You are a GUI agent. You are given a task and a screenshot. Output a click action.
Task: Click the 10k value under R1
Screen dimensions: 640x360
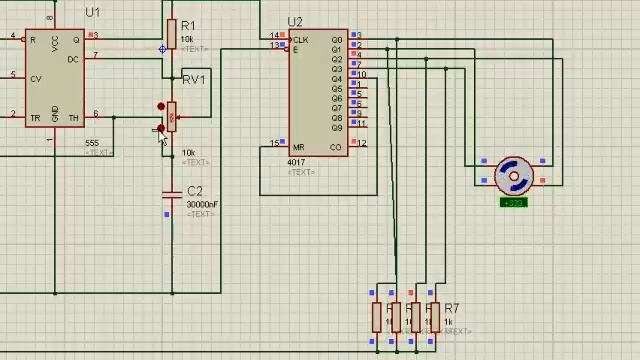187,39
